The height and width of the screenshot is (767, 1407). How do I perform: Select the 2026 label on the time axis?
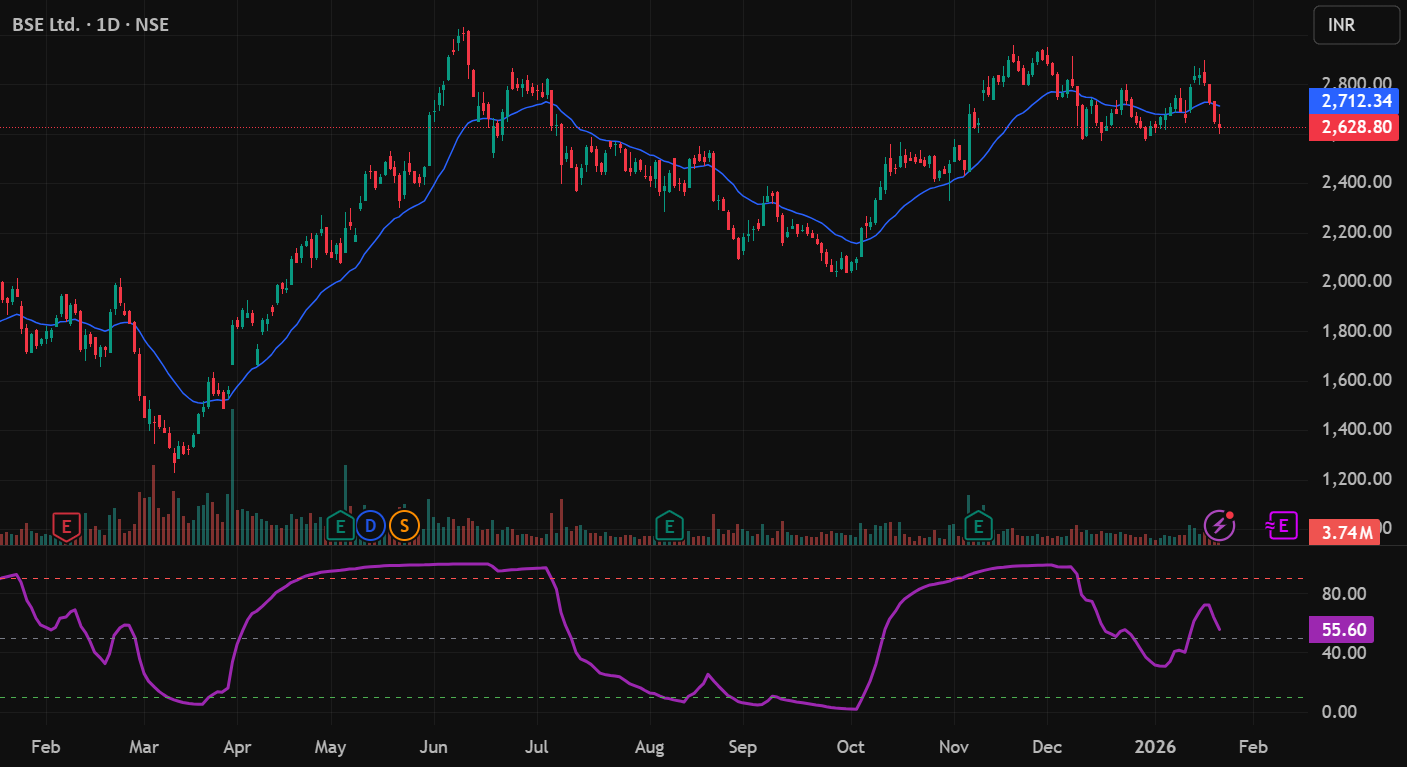[1155, 746]
